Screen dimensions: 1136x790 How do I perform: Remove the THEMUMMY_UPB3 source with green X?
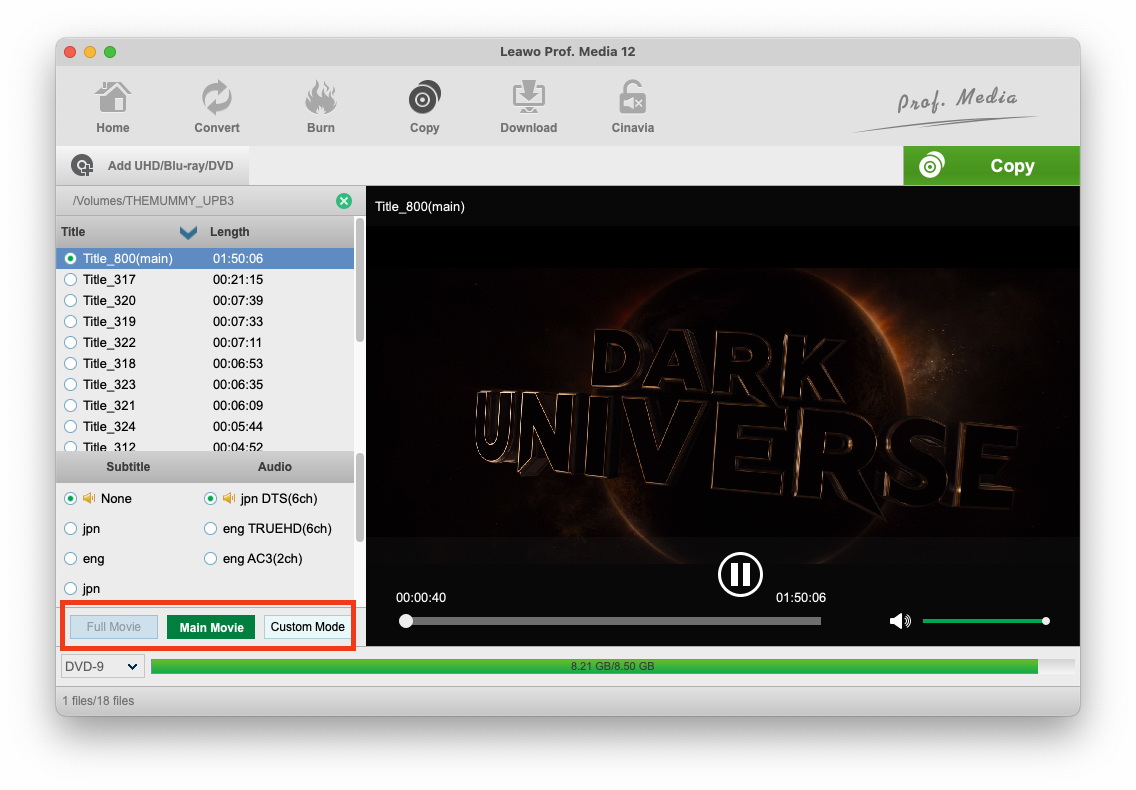(x=344, y=201)
